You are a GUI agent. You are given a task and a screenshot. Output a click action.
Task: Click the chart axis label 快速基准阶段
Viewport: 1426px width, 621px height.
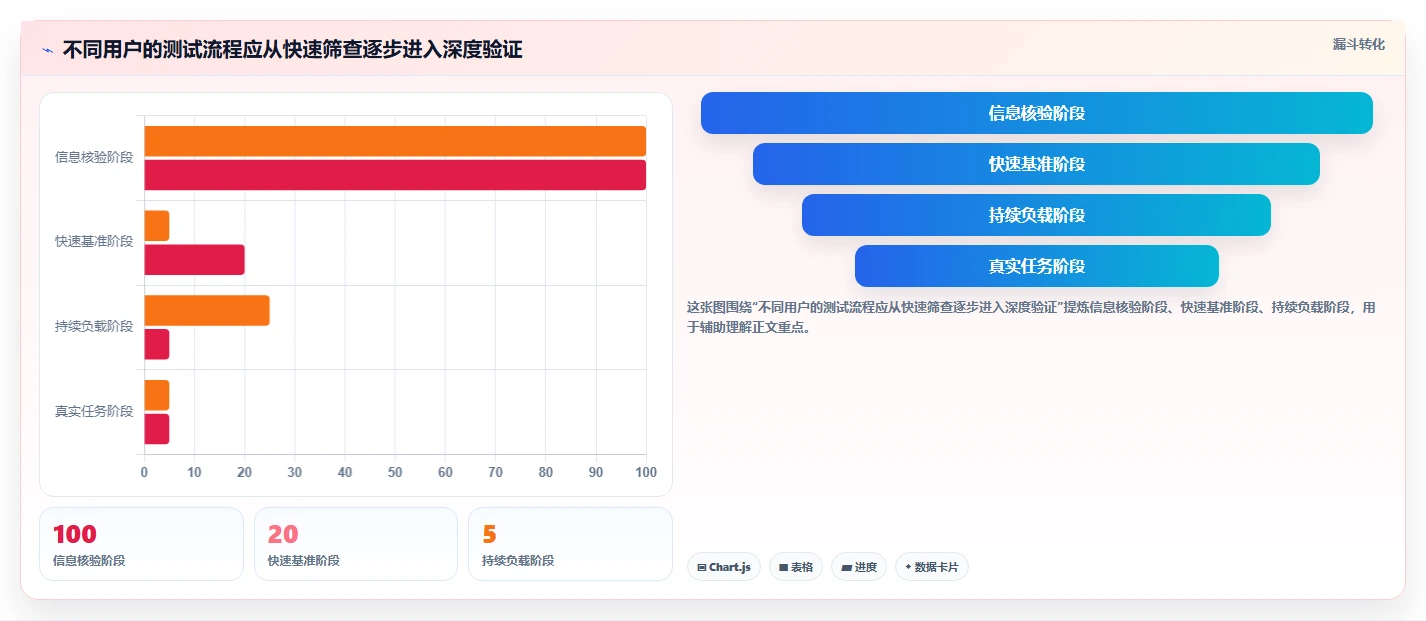click(94, 242)
